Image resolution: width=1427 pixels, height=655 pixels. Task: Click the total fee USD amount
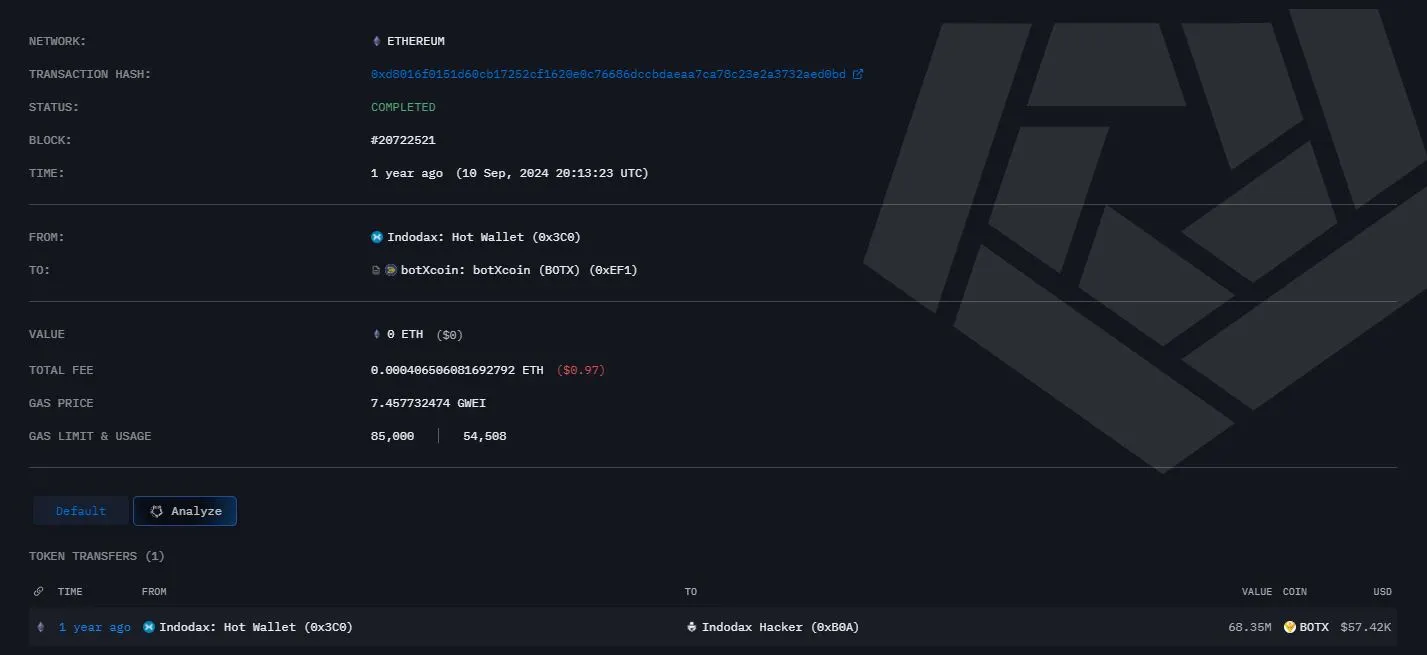pyautogui.click(x=581, y=370)
